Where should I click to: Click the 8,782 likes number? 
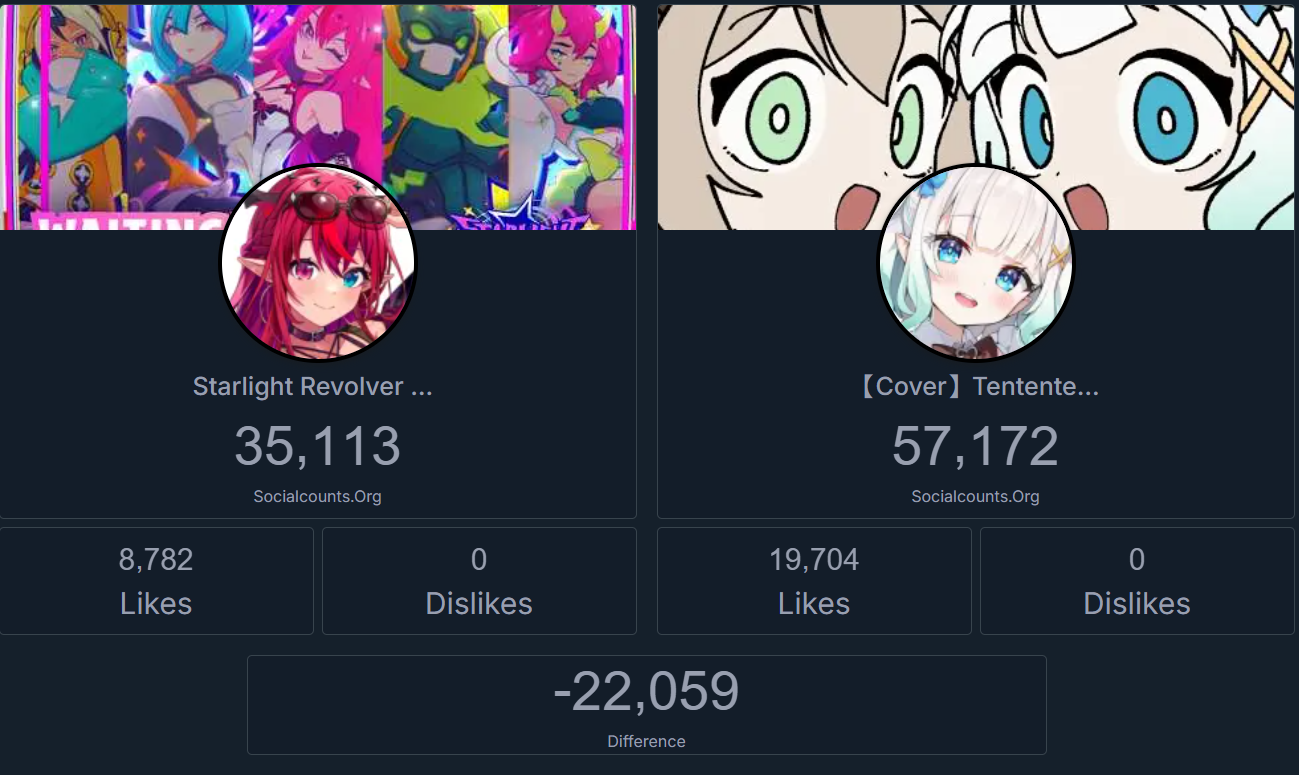(156, 559)
